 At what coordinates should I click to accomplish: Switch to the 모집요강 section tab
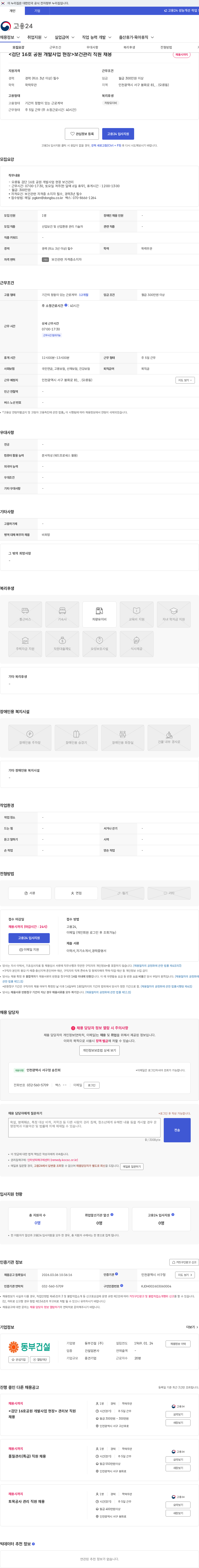coord(18,48)
